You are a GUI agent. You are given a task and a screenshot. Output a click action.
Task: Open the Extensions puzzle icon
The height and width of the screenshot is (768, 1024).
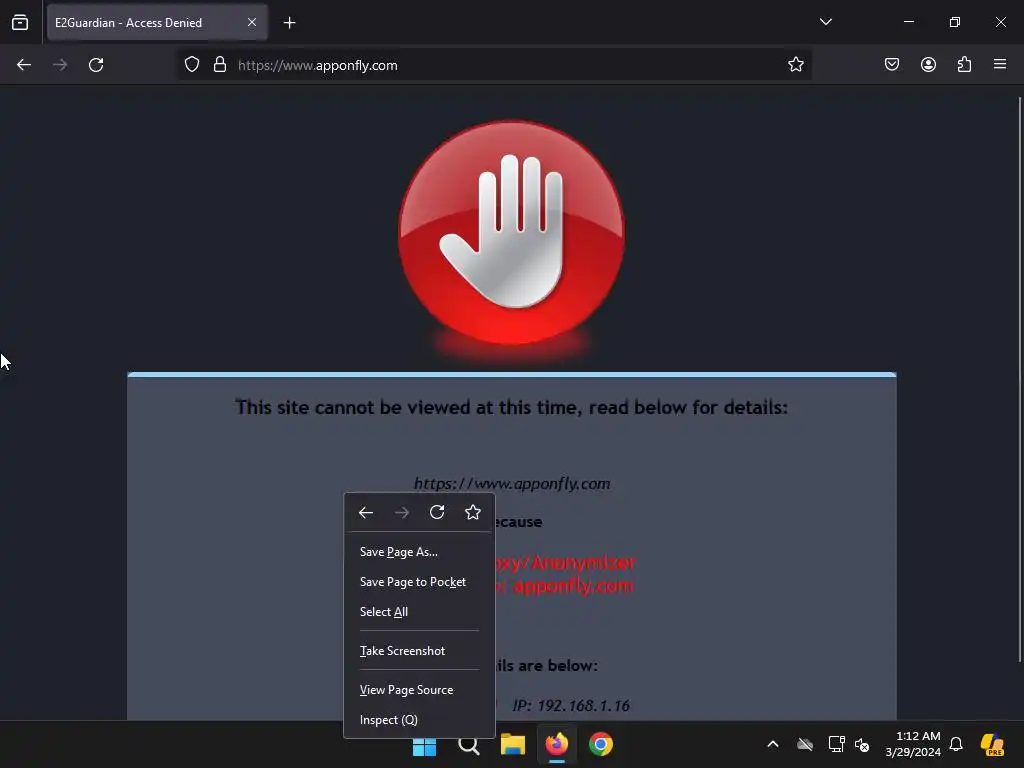tap(964, 64)
